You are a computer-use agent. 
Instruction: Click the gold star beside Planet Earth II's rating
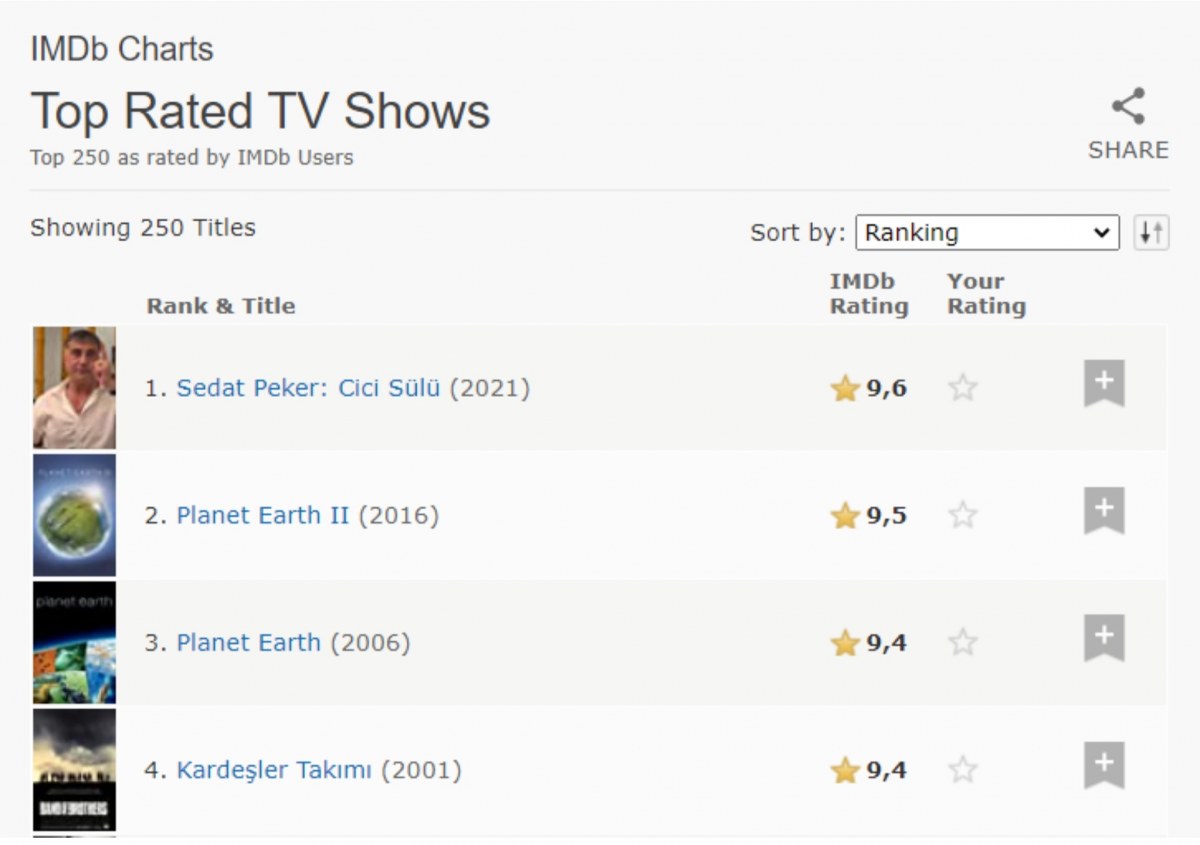[x=845, y=515]
